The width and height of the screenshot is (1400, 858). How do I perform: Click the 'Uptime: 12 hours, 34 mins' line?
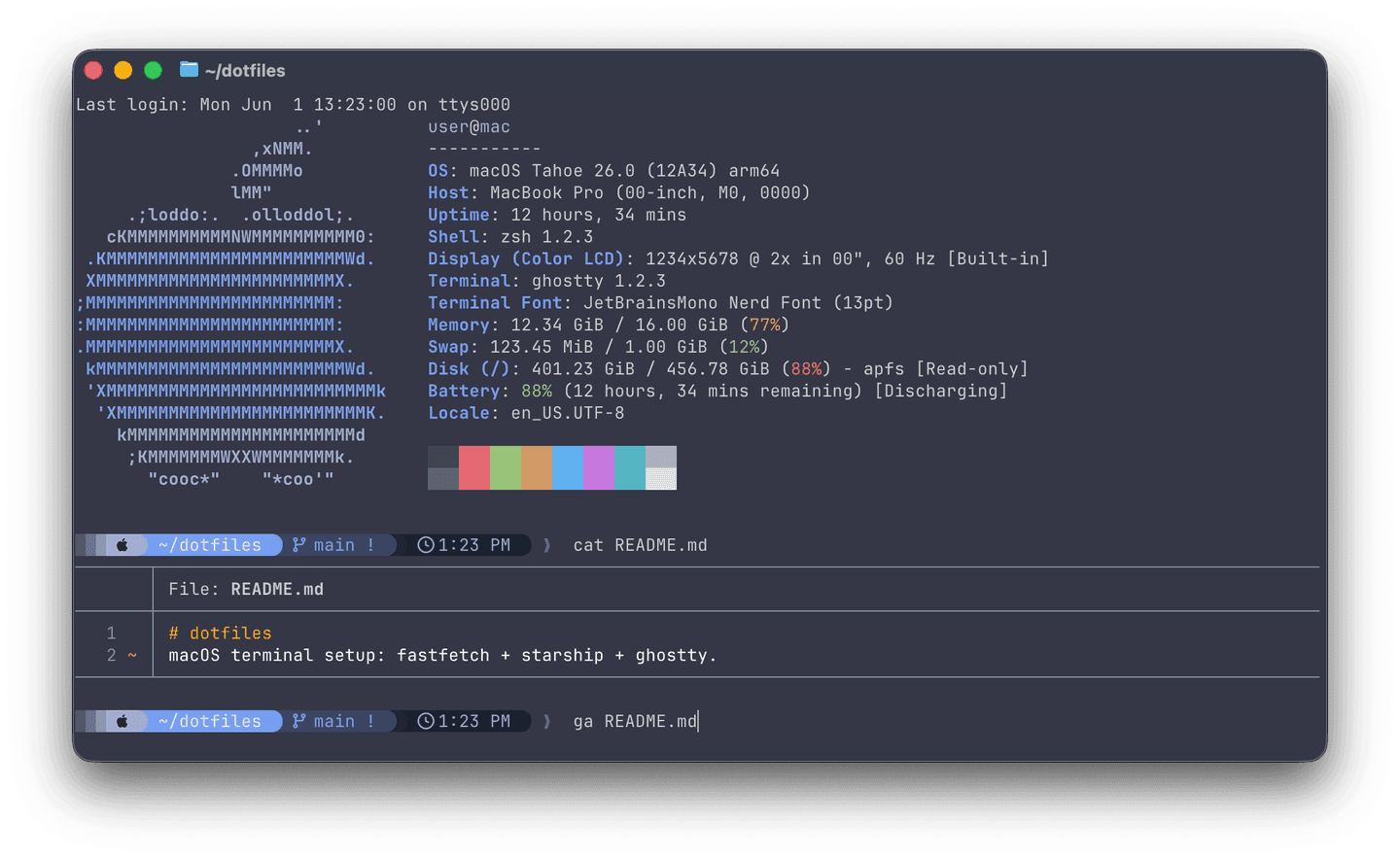tap(557, 215)
